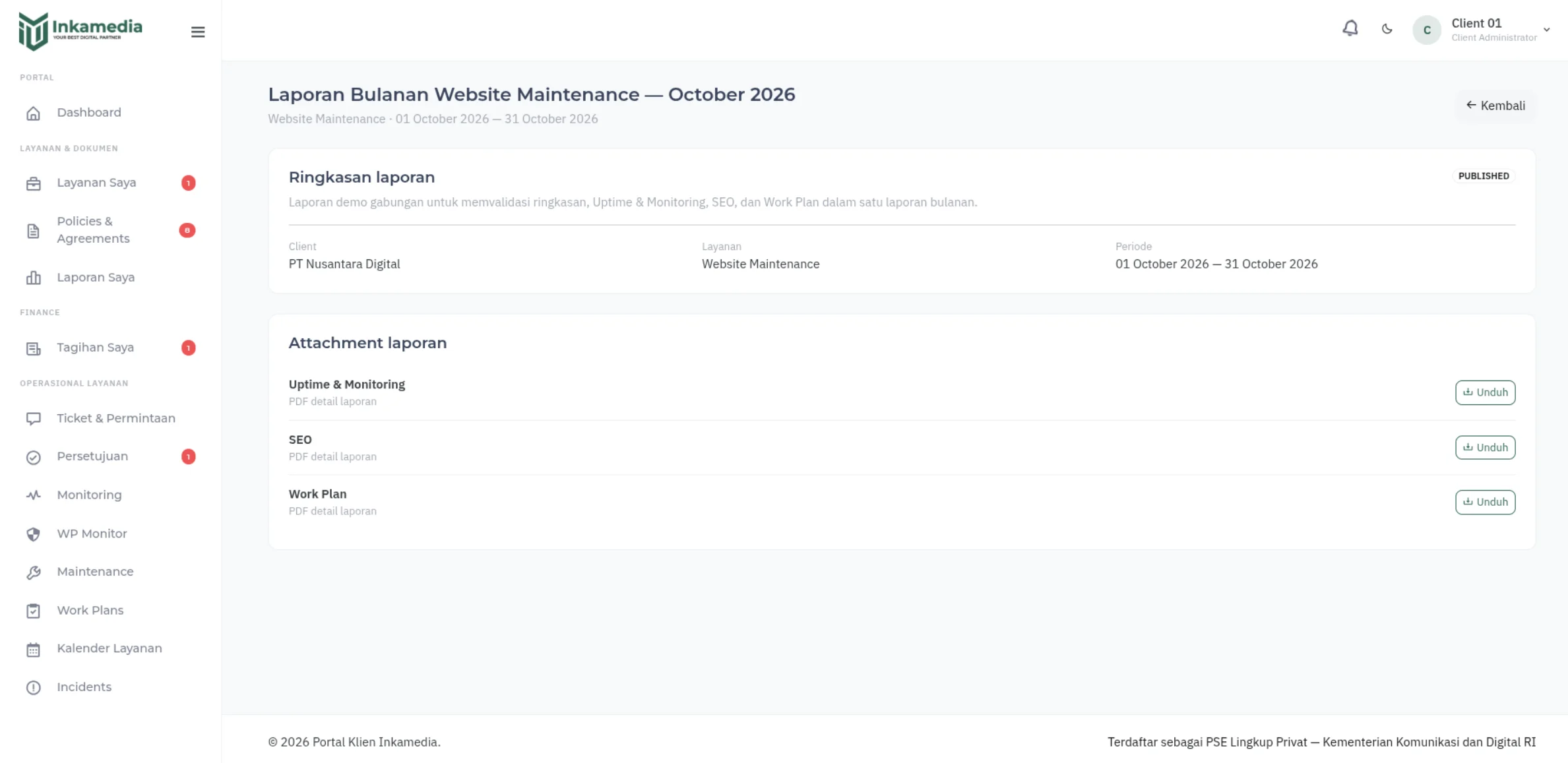Click the Website Maintenance layanan value
Screen dimensions: 1568x763
tap(761, 264)
